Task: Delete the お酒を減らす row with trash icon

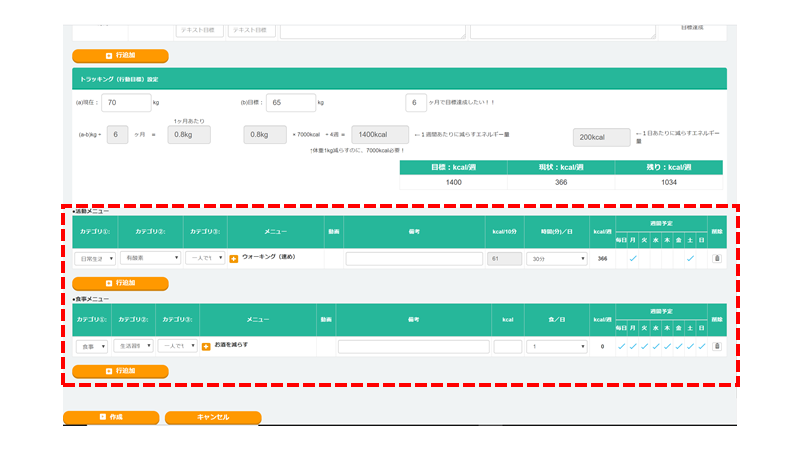Action: point(716,346)
